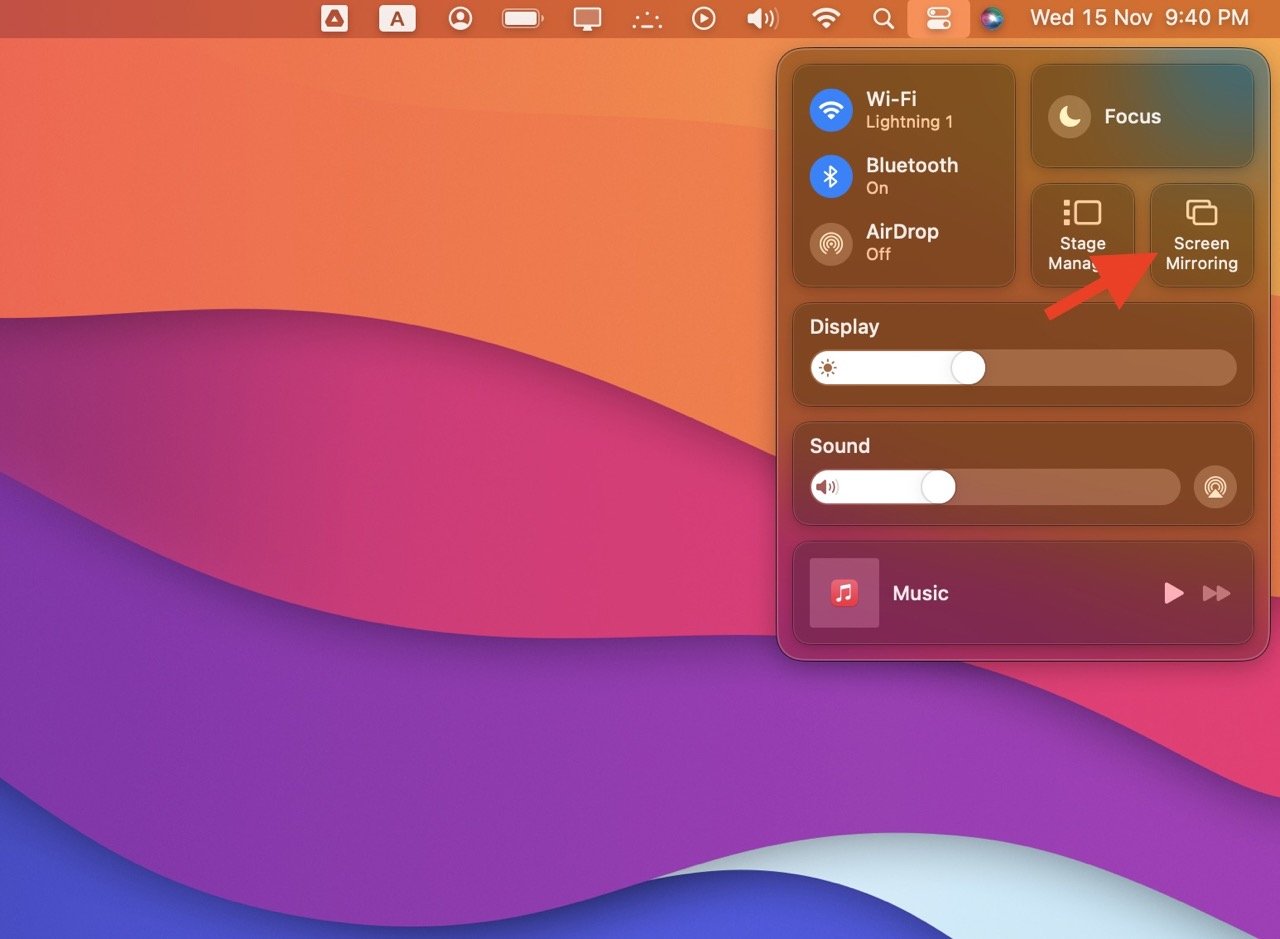Activate Focus mode

[1141, 116]
